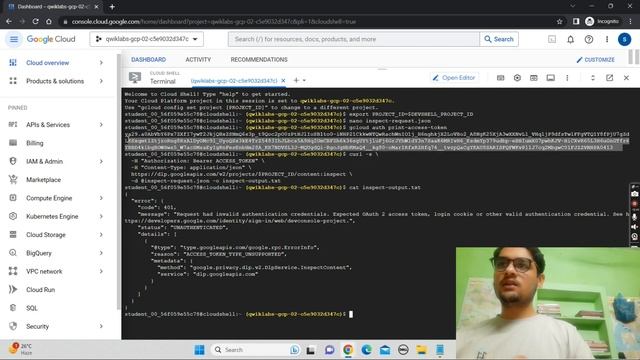Open the notifications bell

pos(570,39)
